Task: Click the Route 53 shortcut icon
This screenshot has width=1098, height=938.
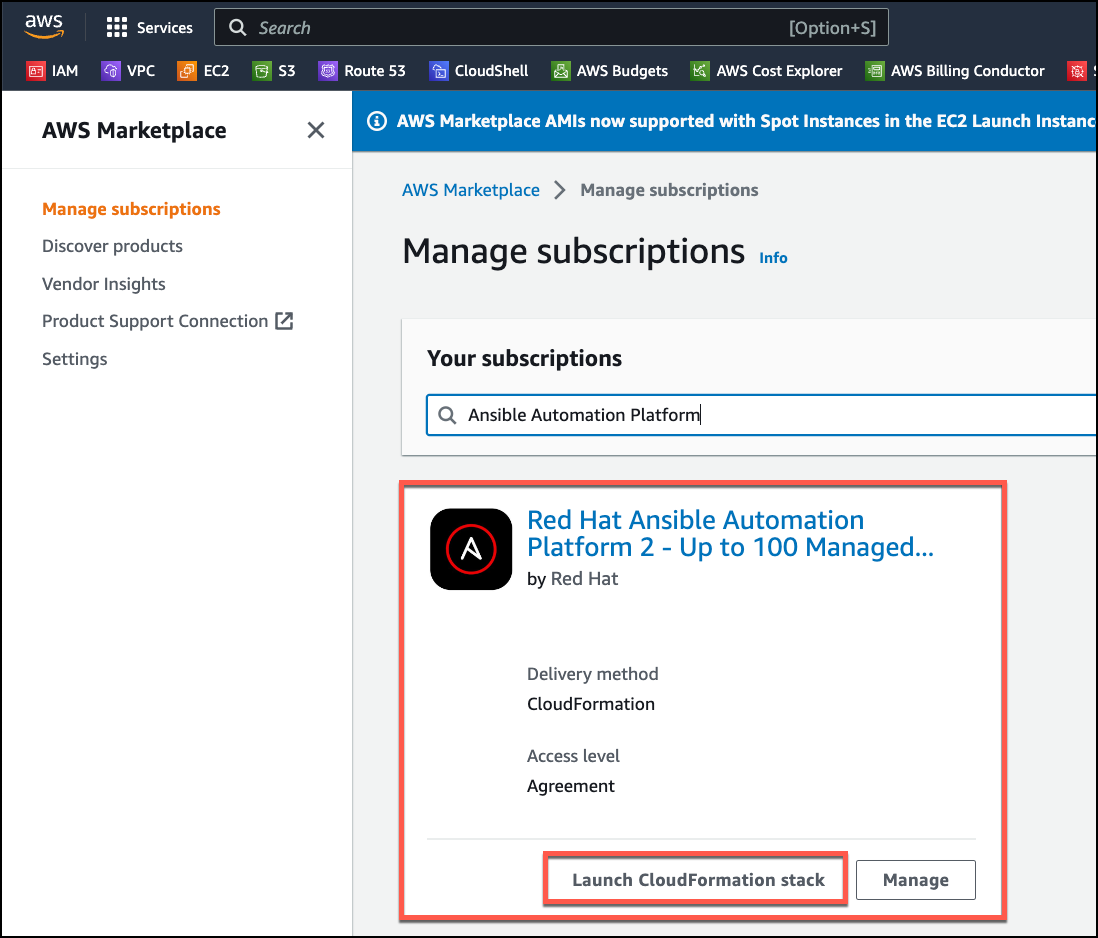Action: pyautogui.click(x=328, y=71)
